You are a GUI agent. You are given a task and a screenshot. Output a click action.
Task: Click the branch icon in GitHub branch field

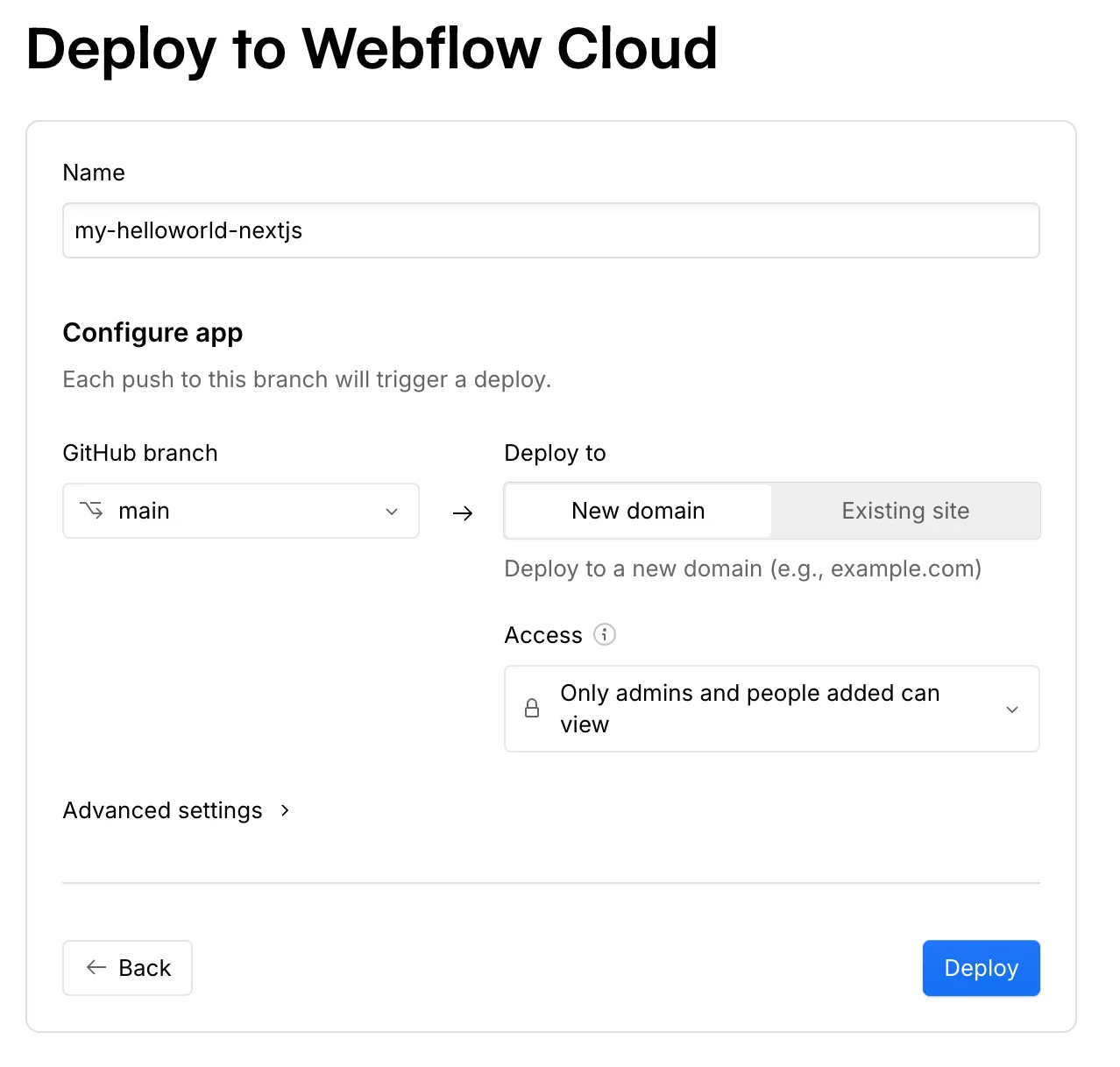coord(91,510)
